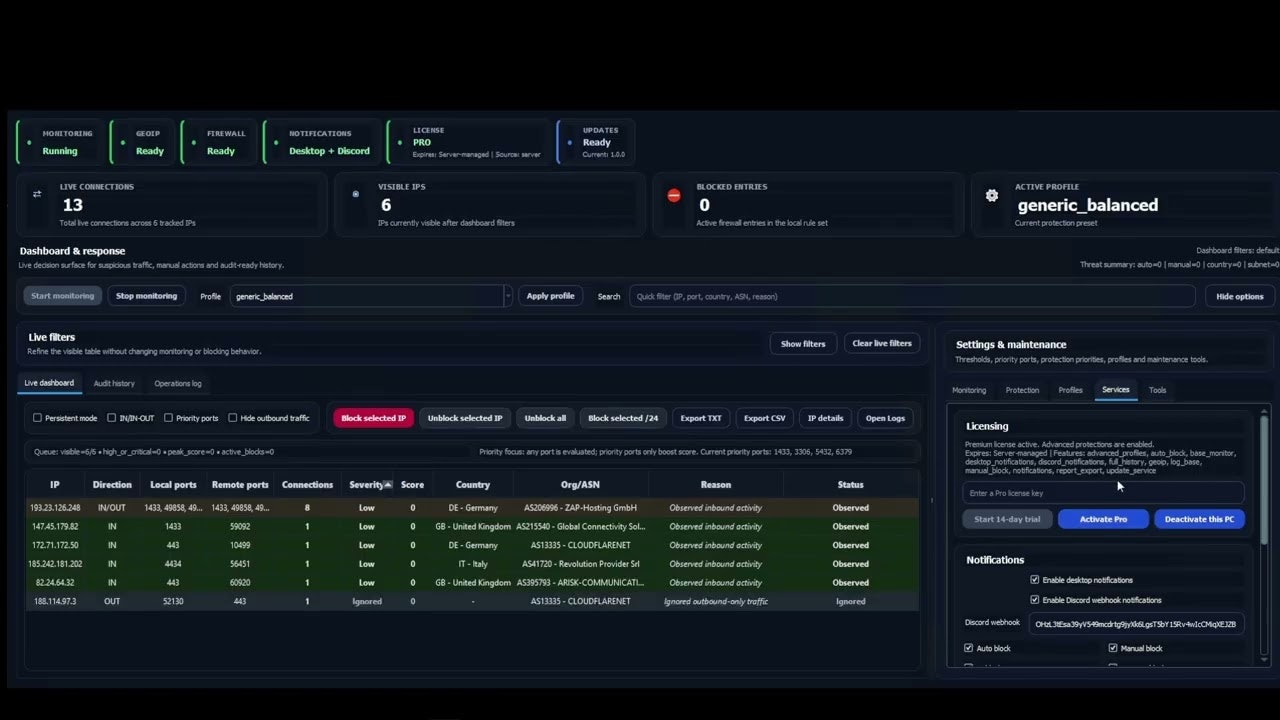Image resolution: width=1280 pixels, height=720 pixels.
Task: Click the Updates Ready status dot
Action: (x=569, y=143)
